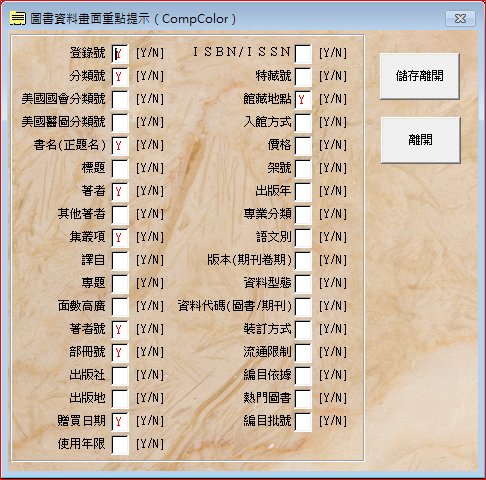Image resolution: width=486 pixels, height=480 pixels.
Task: Select the 館藏地點 Y/N field
Action: (303, 100)
